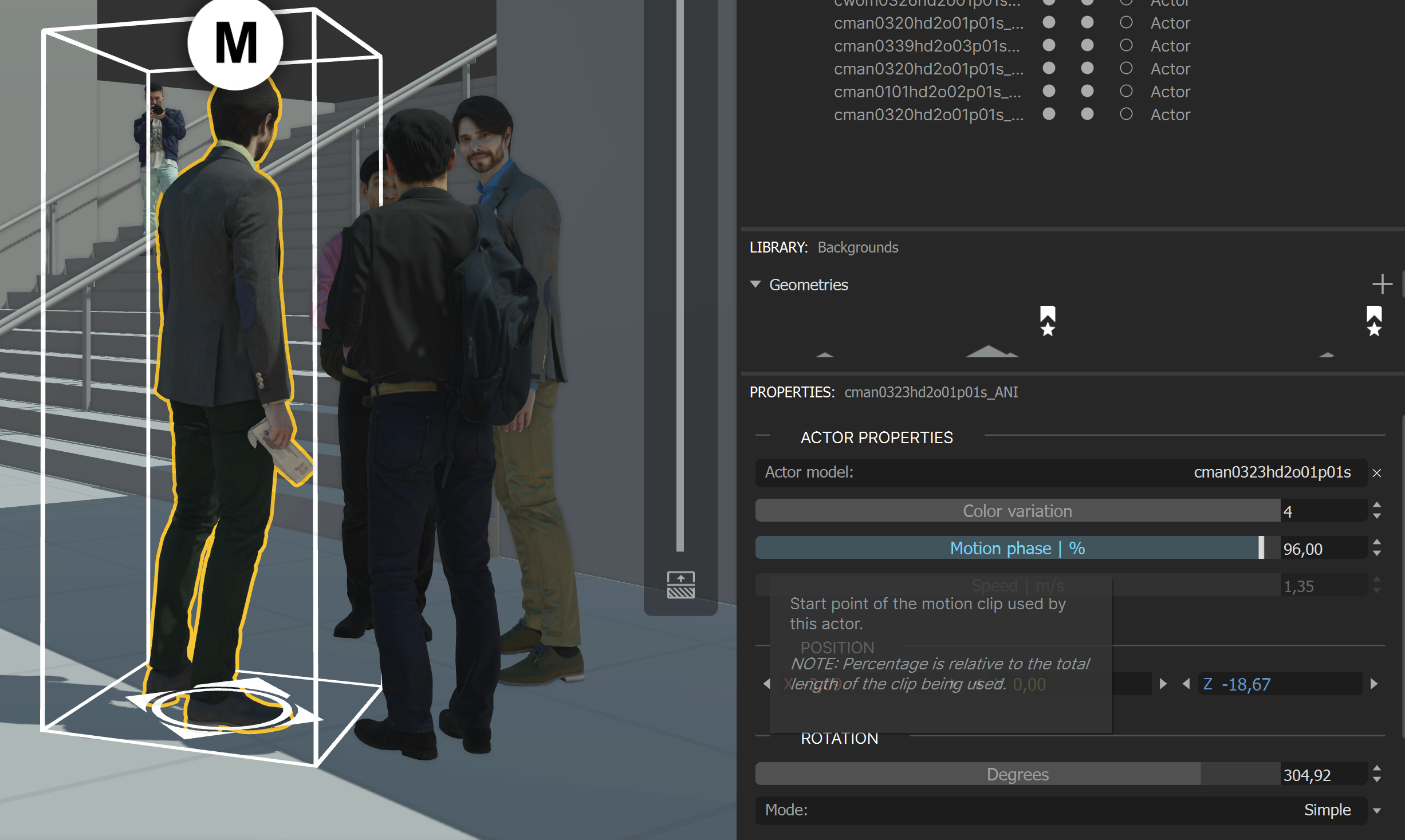This screenshot has width=1405, height=840.
Task: Click the Z position field -18,67
Action: click(1280, 684)
